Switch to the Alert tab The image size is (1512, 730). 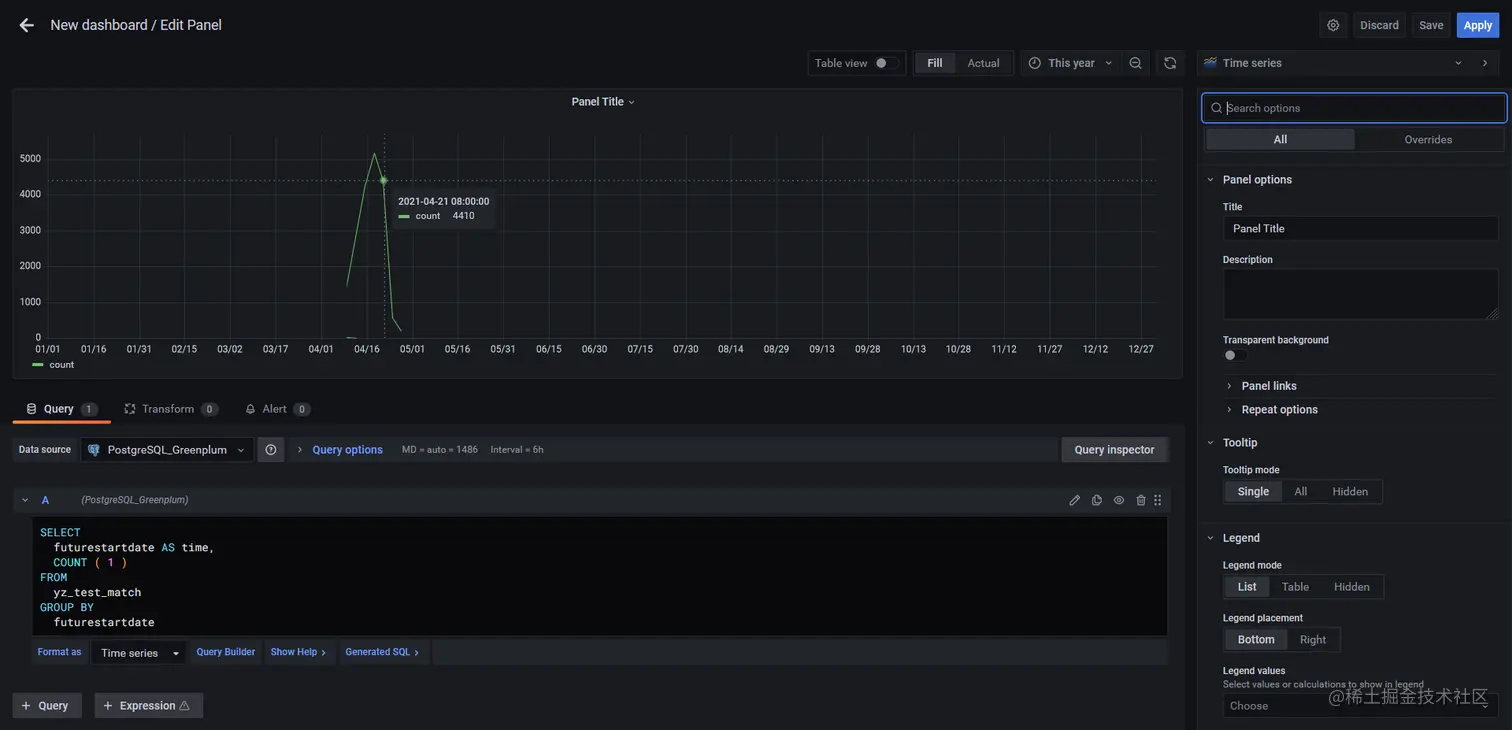(277, 409)
